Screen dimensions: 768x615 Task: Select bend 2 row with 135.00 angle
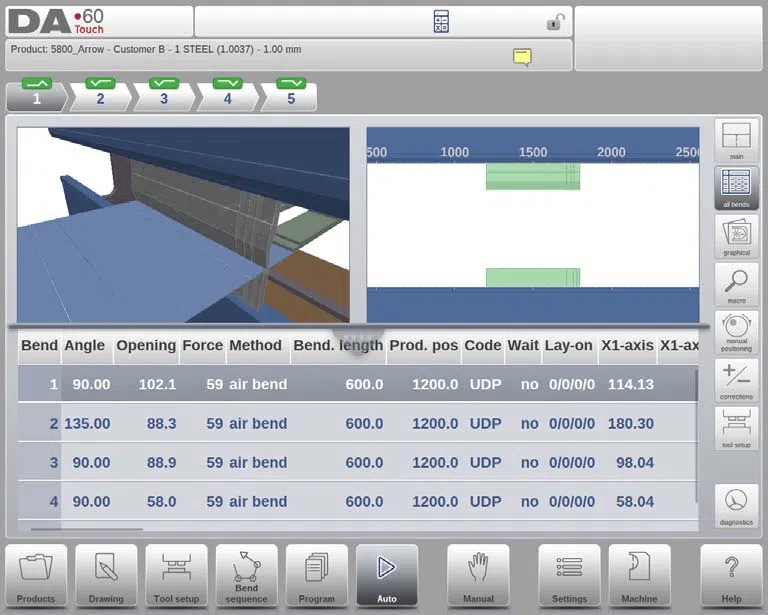click(x=358, y=423)
